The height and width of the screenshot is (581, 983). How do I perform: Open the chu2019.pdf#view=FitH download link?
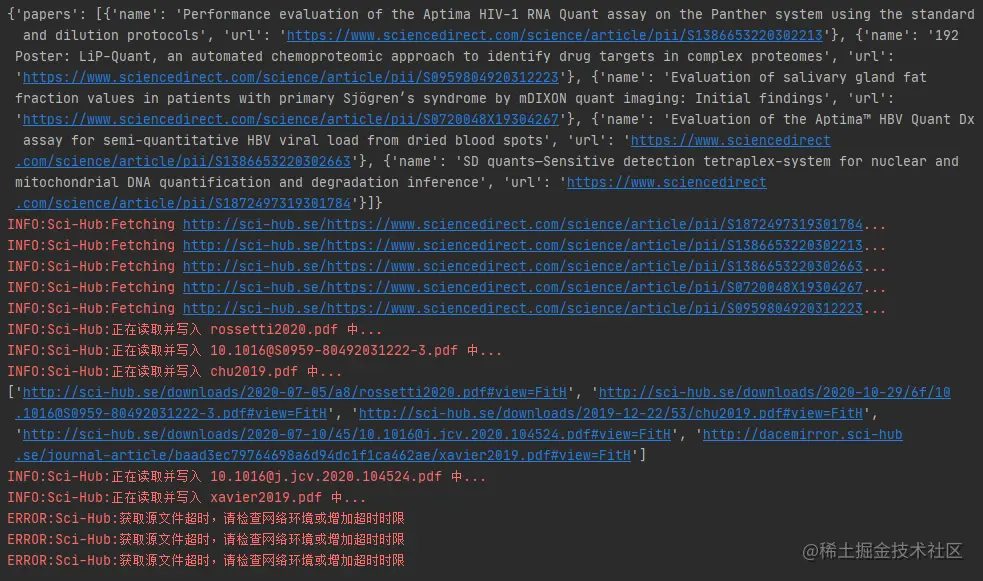click(611, 414)
